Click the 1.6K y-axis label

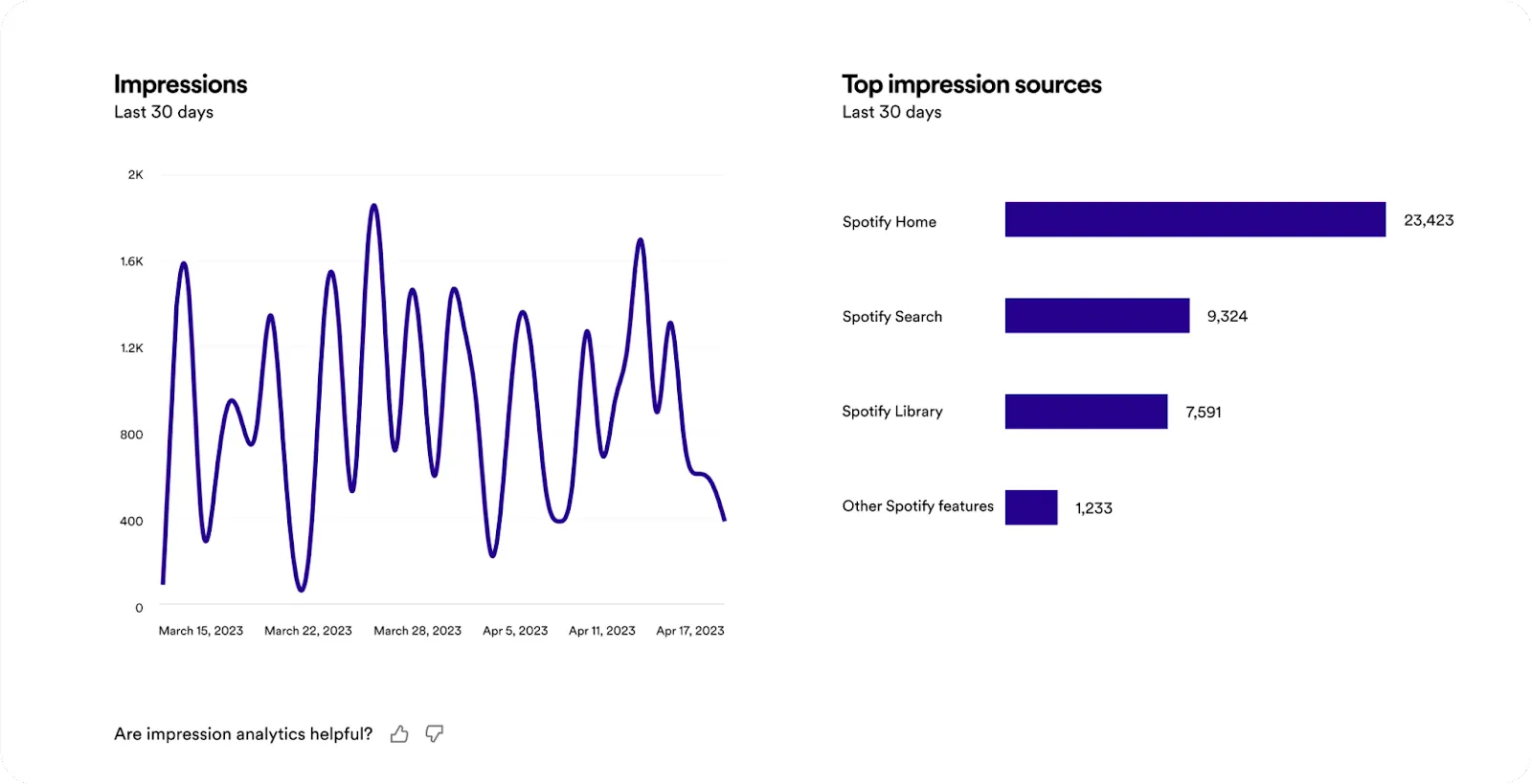click(132, 261)
